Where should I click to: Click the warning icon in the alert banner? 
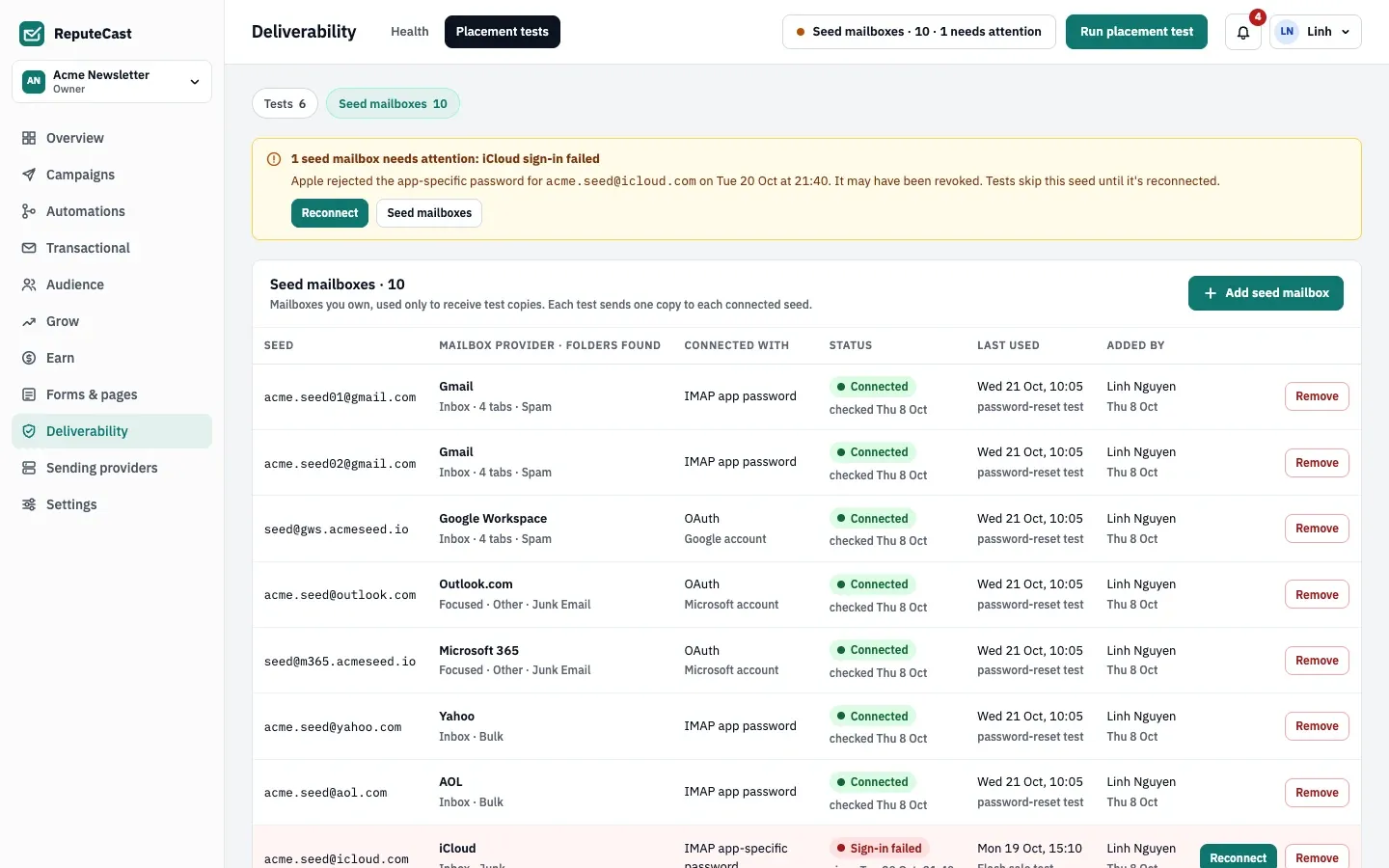tap(274, 159)
